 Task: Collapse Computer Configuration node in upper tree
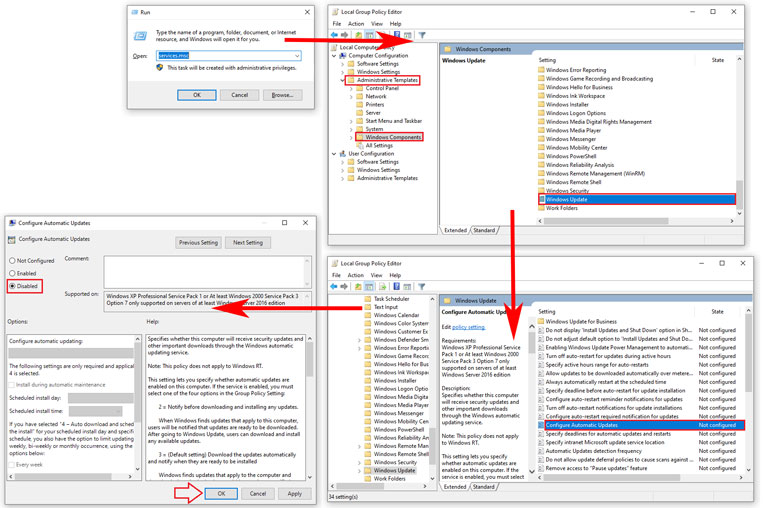(334, 56)
